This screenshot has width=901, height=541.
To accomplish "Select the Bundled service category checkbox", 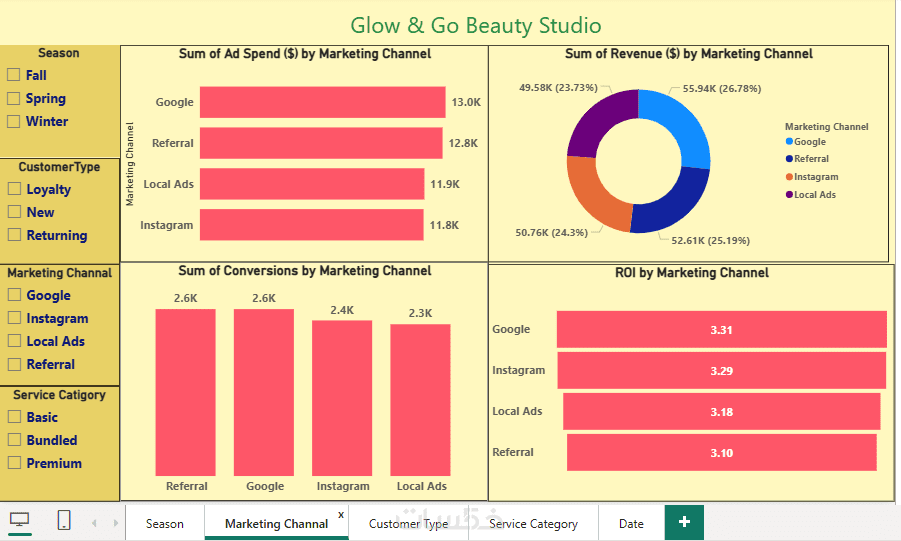I will tap(14, 440).
